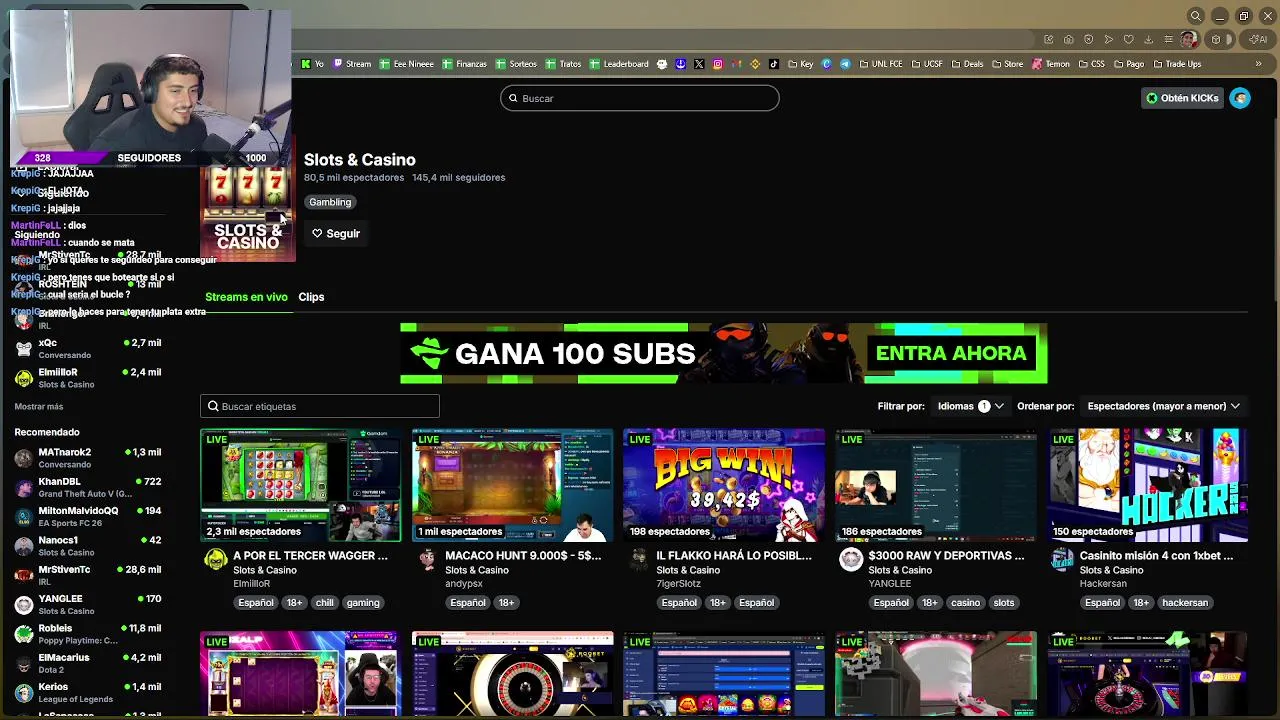1280x720 pixels.
Task: Open the Pago bookmark folder
Action: pos(1128,64)
